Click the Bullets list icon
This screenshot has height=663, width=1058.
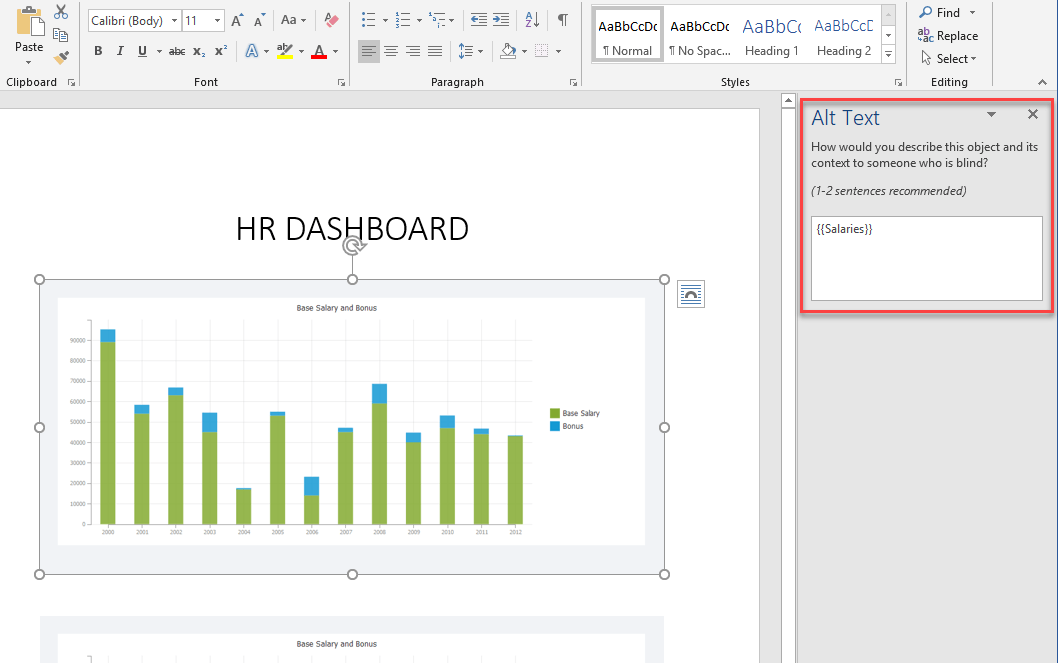tap(368, 20)
